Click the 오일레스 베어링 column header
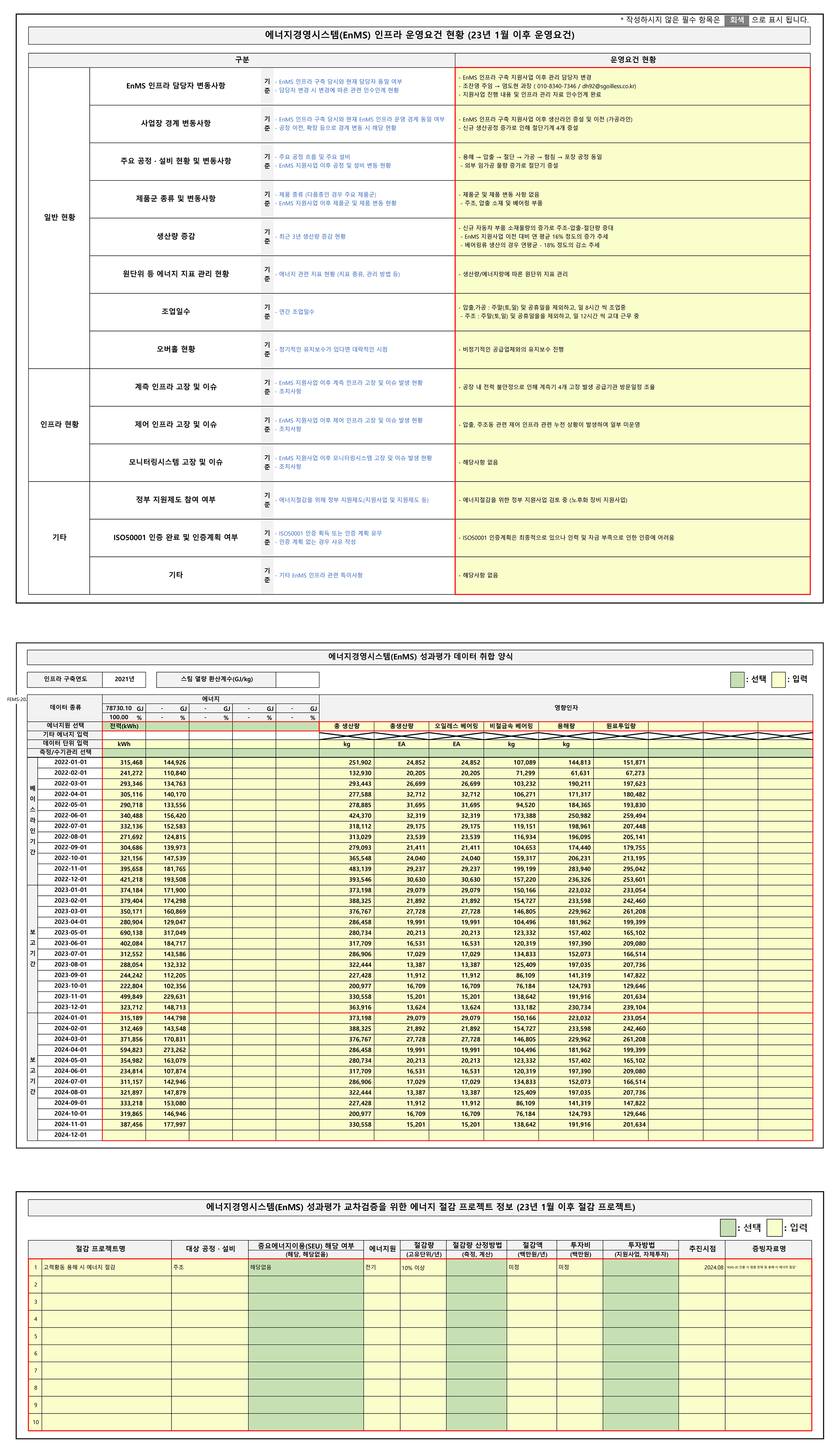 point(456,726)
